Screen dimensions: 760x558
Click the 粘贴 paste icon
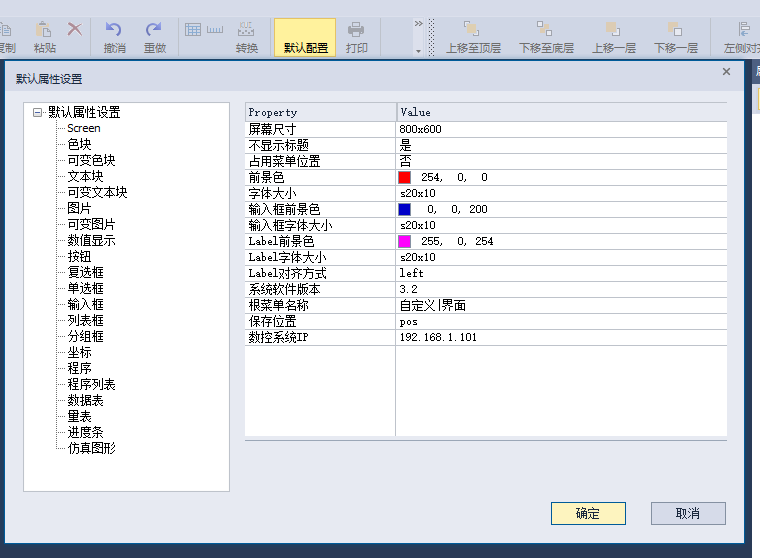point(44,30)
